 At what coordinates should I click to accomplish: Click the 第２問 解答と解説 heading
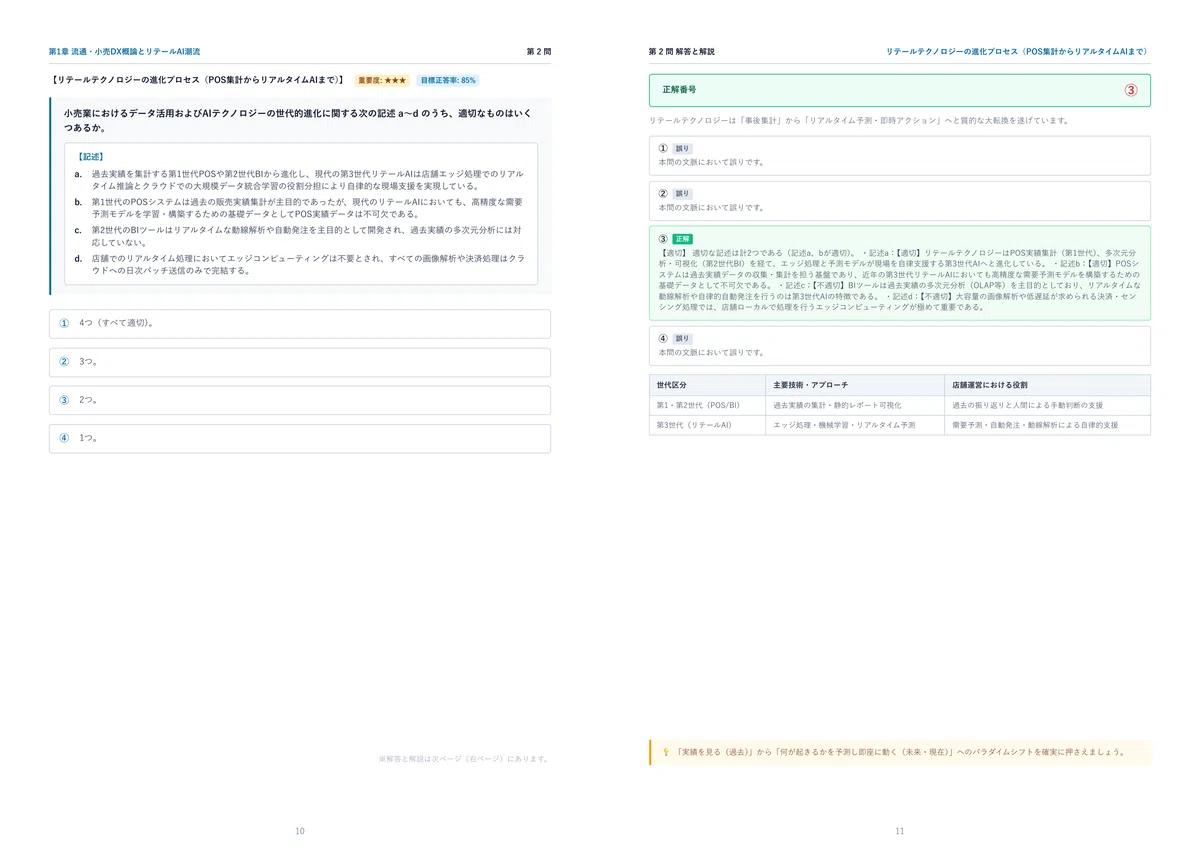click(x=682, y=51)
